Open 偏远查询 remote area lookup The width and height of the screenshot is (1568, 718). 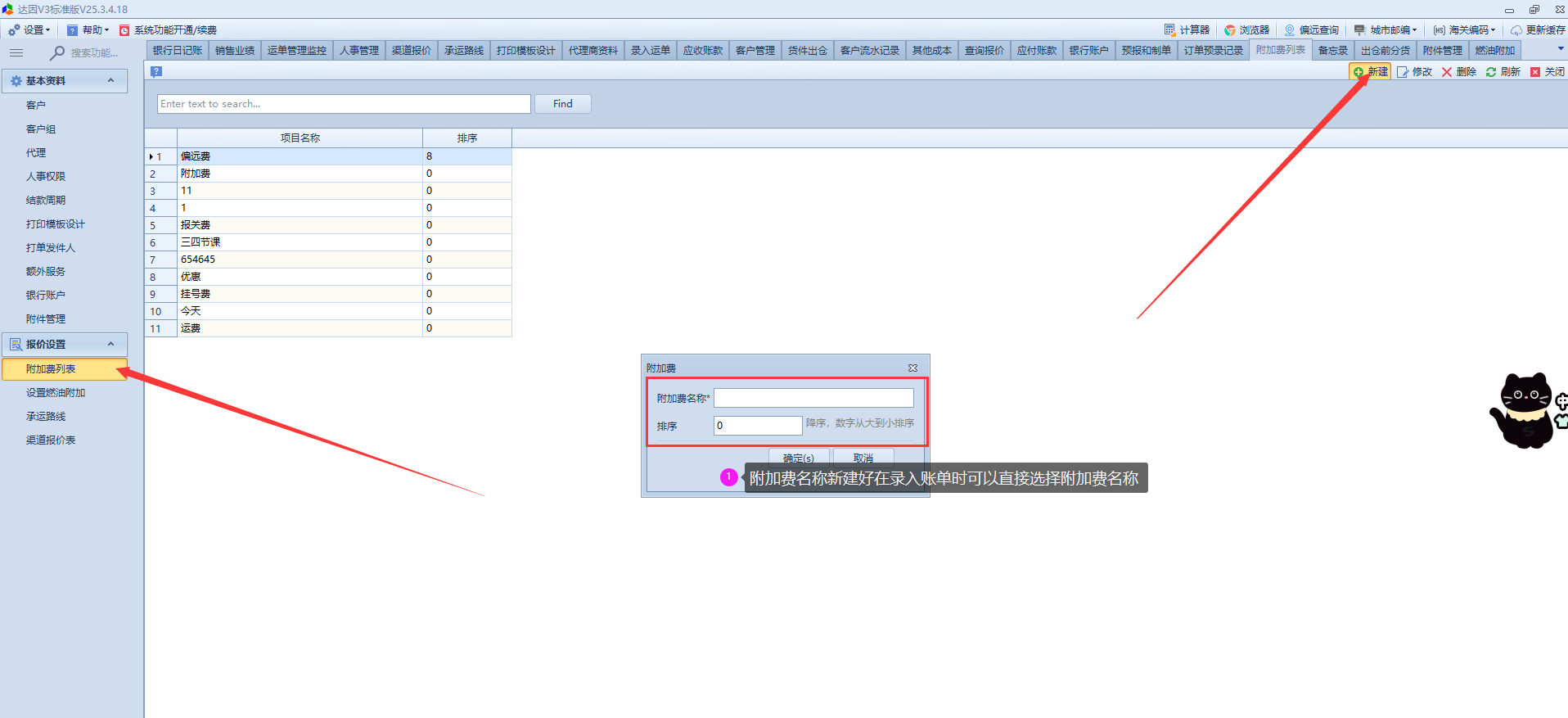click(x=1311, y=30)
